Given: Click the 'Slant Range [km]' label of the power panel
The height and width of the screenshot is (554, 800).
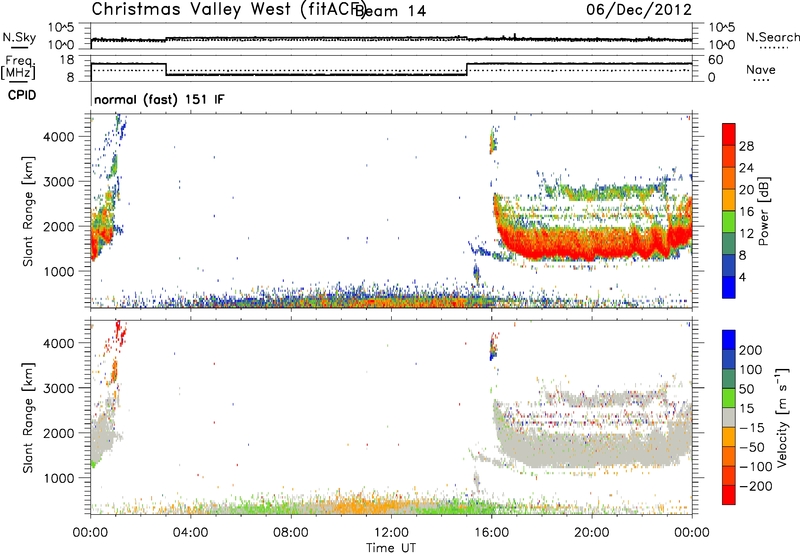Looking at the screenshot, I should tap(28, 211).
